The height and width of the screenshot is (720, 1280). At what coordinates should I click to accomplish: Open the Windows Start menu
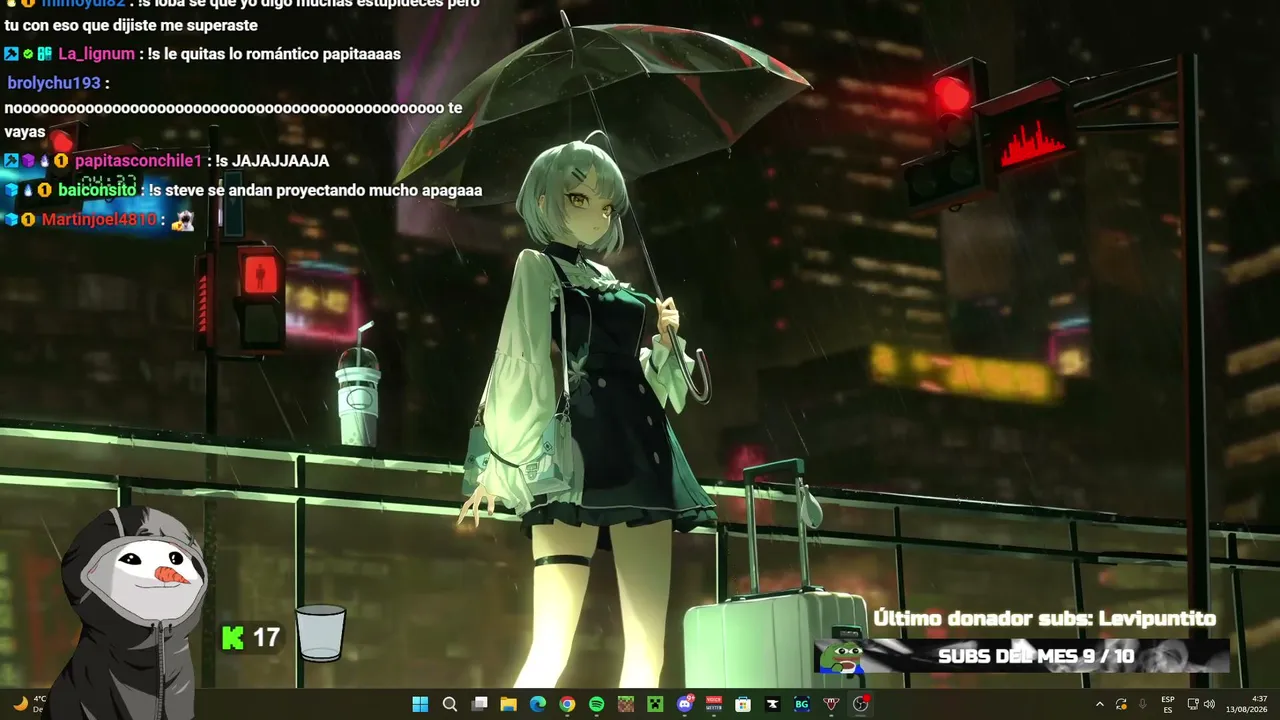[x=420, y=704]
